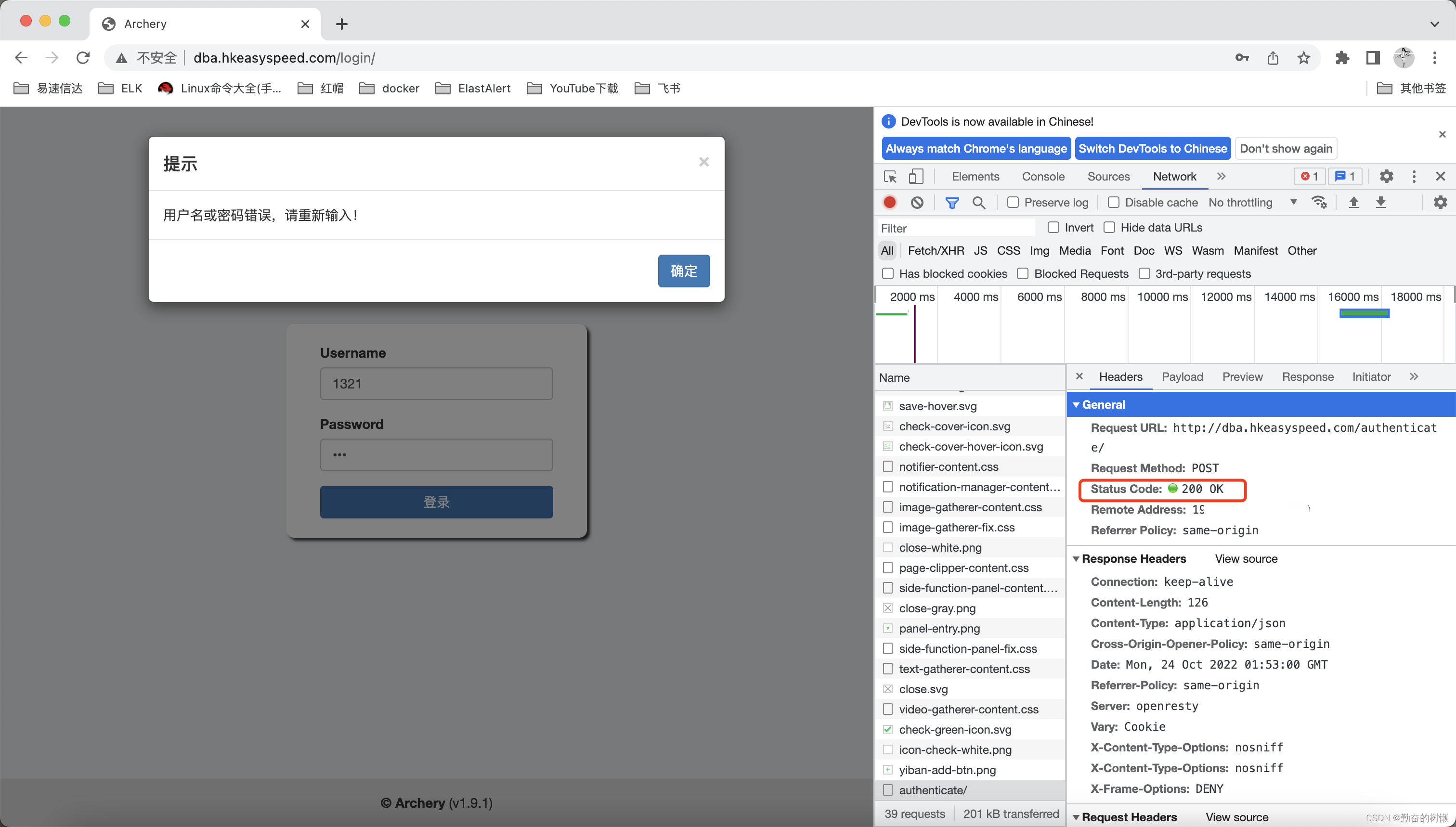Open the network request search
The image size is (1456, 827).
tap(979, 202)
